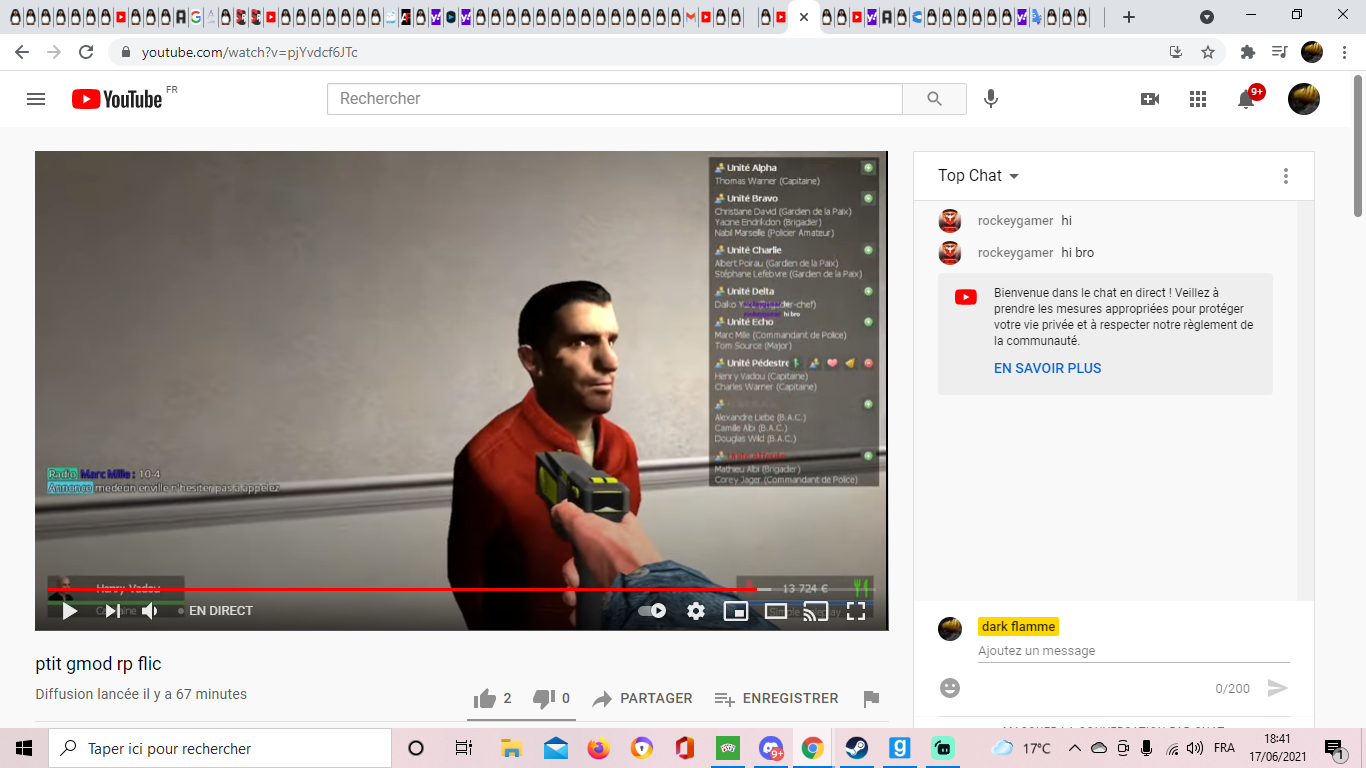Launch Steam from the taskbar

pos(856,748)
